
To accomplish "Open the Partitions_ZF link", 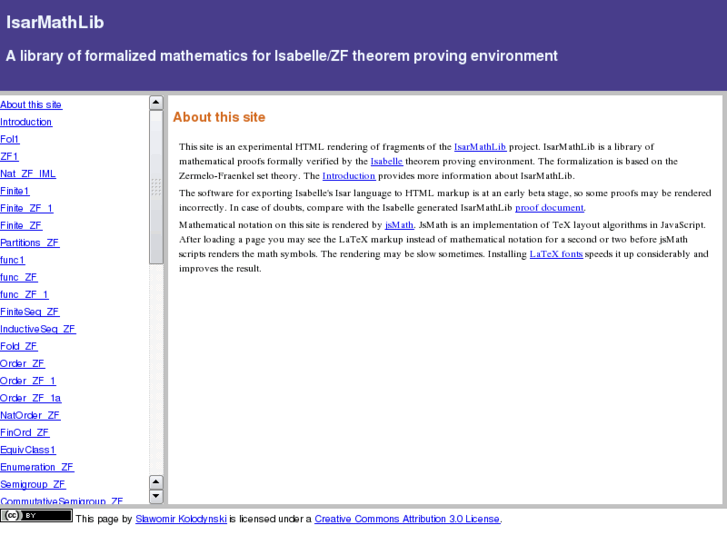I will (x=30, y=243).
